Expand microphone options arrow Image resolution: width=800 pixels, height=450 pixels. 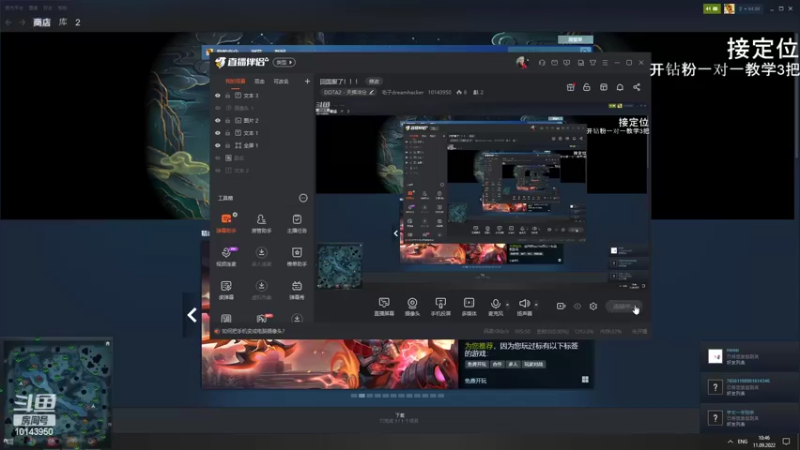point(507,305)
